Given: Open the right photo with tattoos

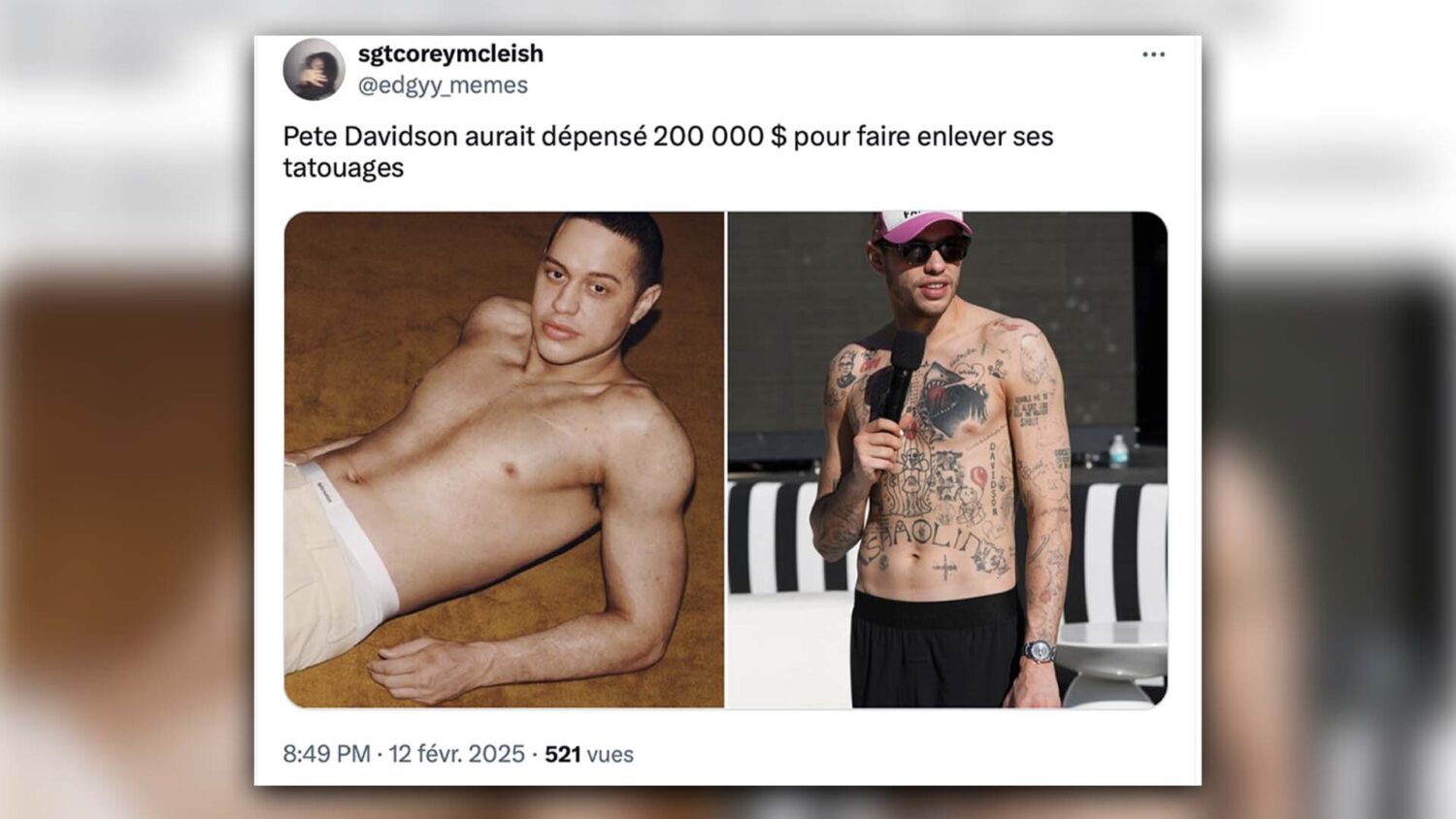Looking at the screenshot, I should pos(947,459).
